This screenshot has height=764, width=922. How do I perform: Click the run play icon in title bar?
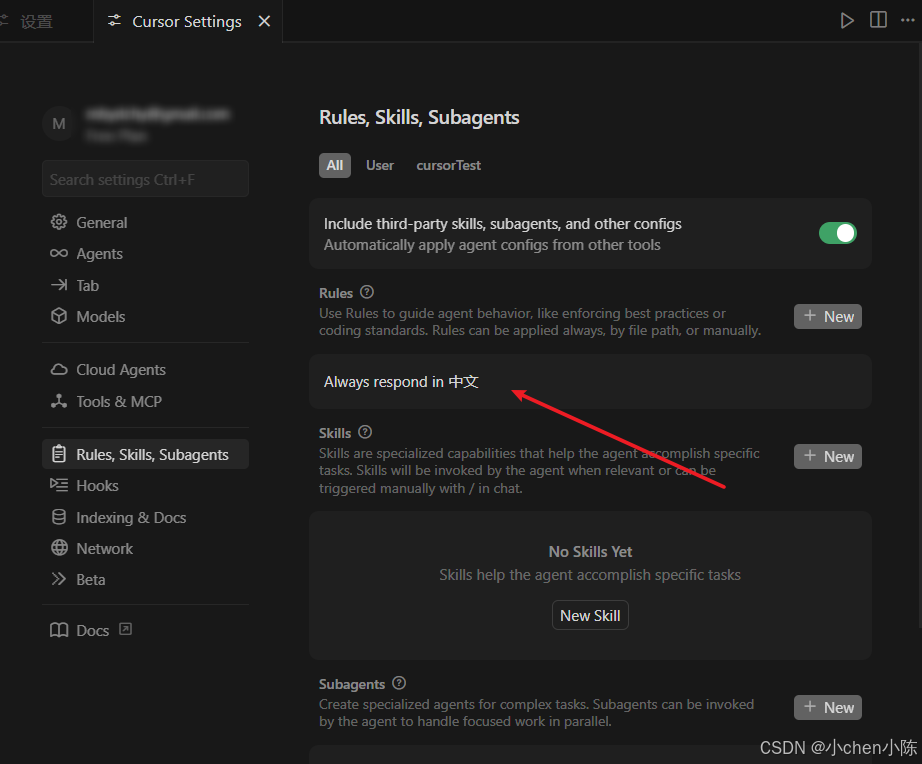[847, 21]
